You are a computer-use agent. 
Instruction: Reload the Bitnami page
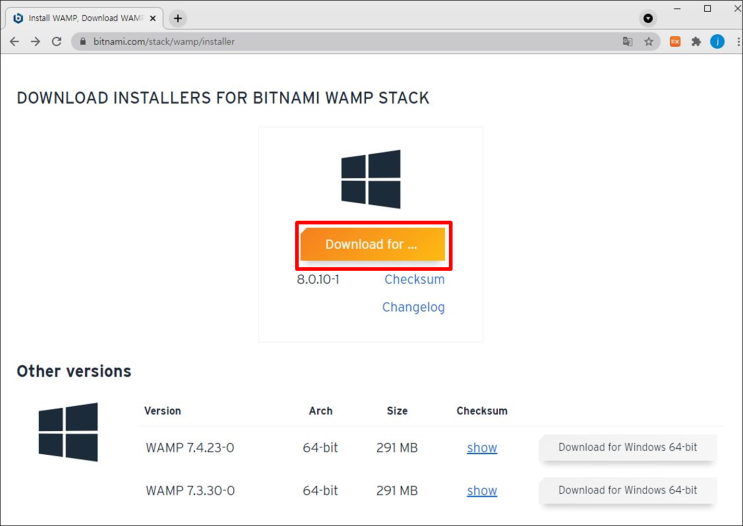pyautogui.click(x=56, y=42)
